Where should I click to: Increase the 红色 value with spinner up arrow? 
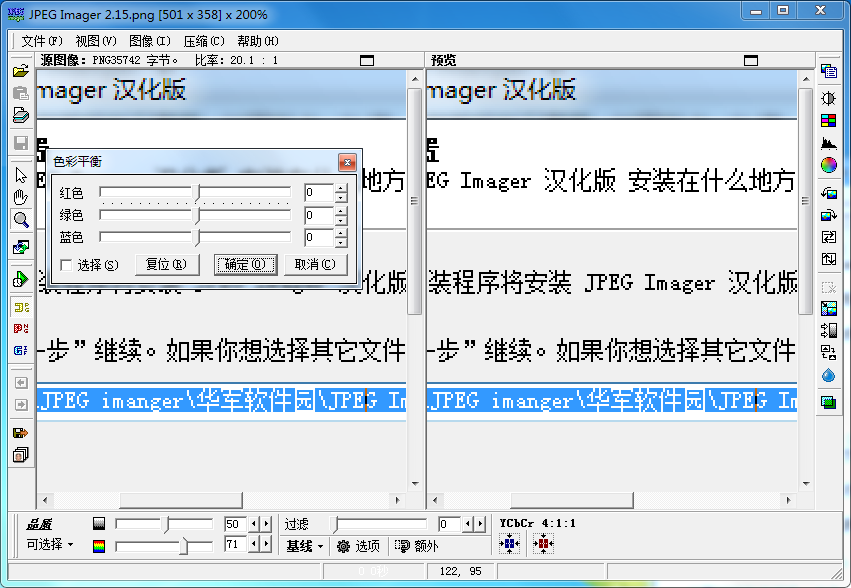(341, 188)
